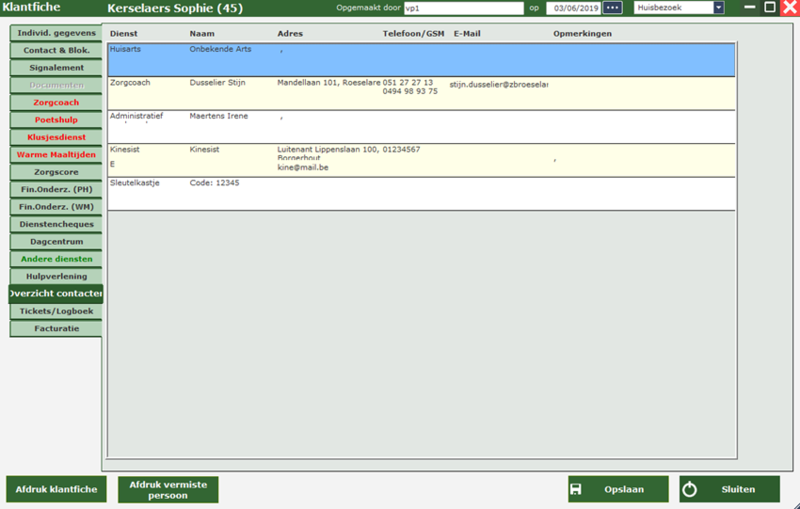Open the Signalement tab
The width and height of the screenshot is (800, 509).
point(56,68)
